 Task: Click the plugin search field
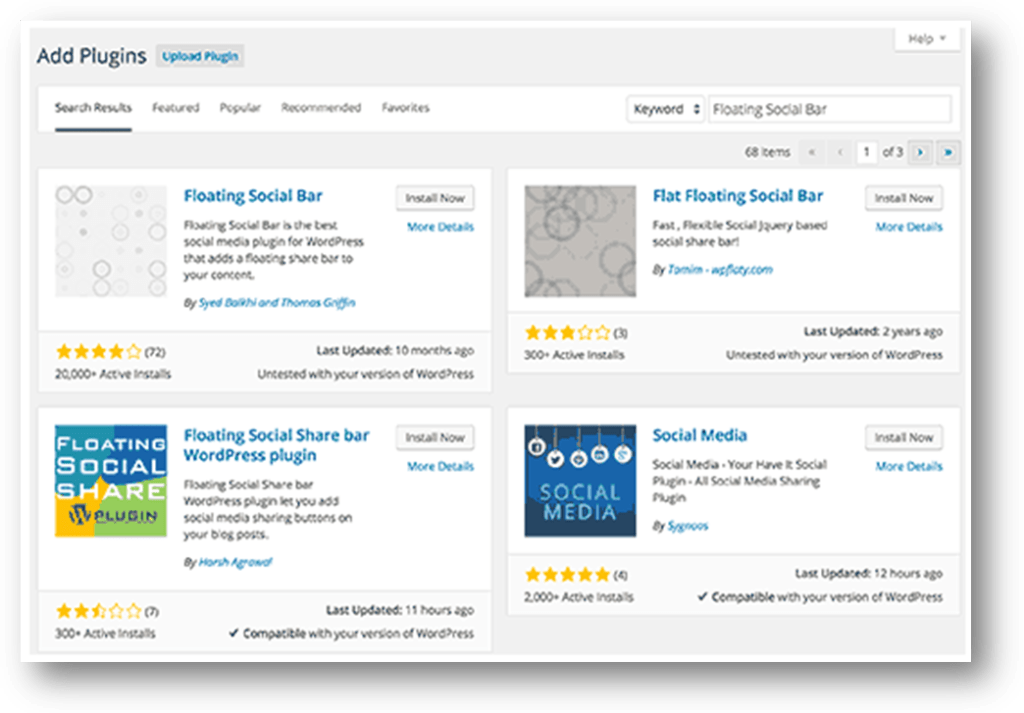829,109
